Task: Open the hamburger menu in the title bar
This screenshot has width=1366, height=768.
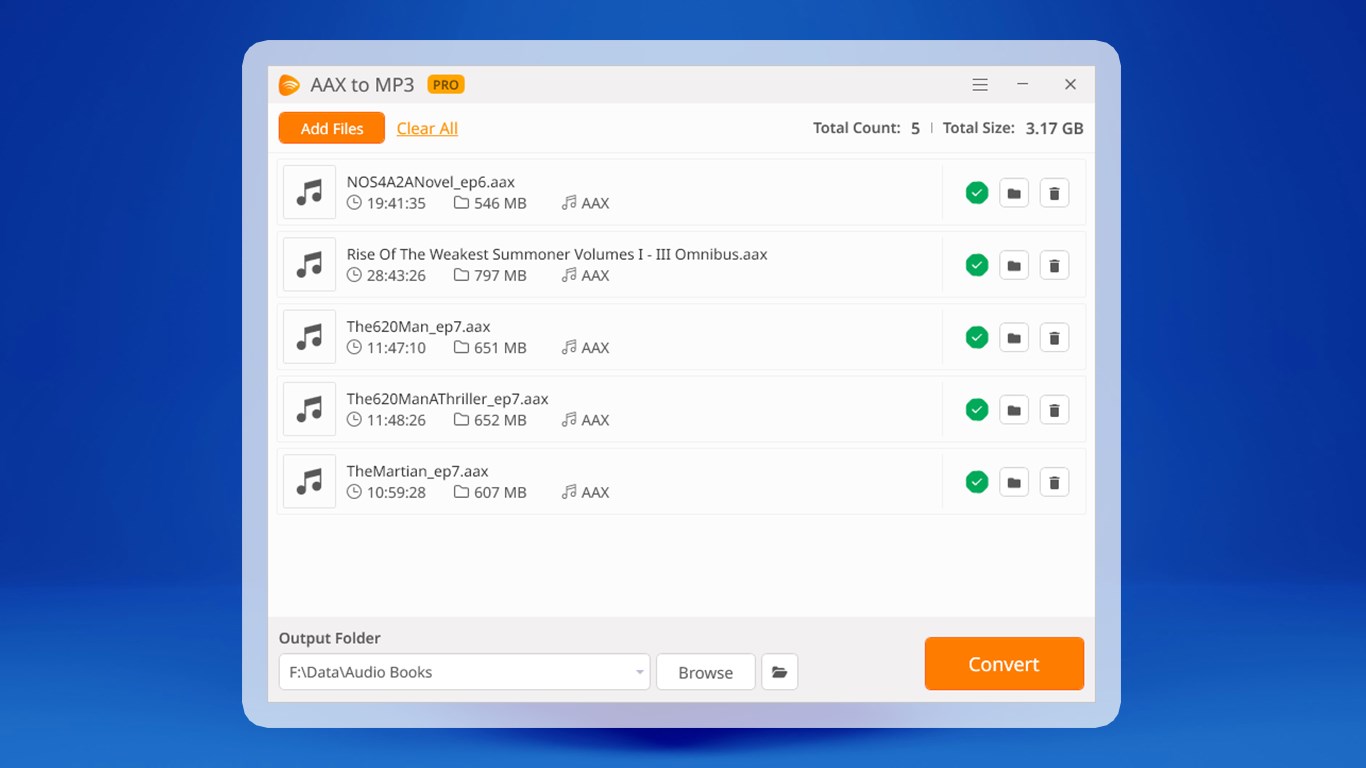Action: click(x=980, y=85)
